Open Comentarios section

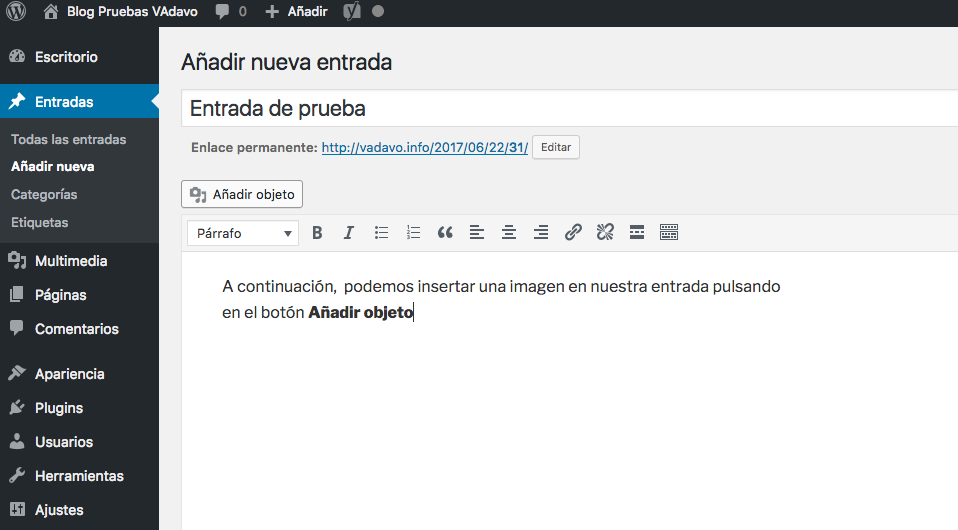coord(76,329)
